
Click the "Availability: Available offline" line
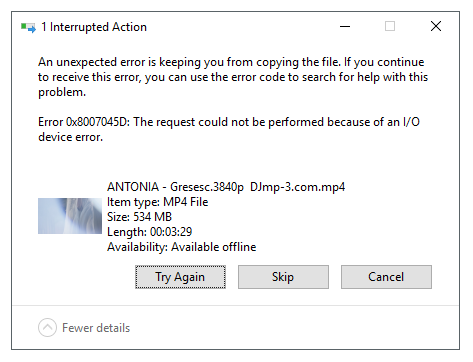click(x=182, y=247)
